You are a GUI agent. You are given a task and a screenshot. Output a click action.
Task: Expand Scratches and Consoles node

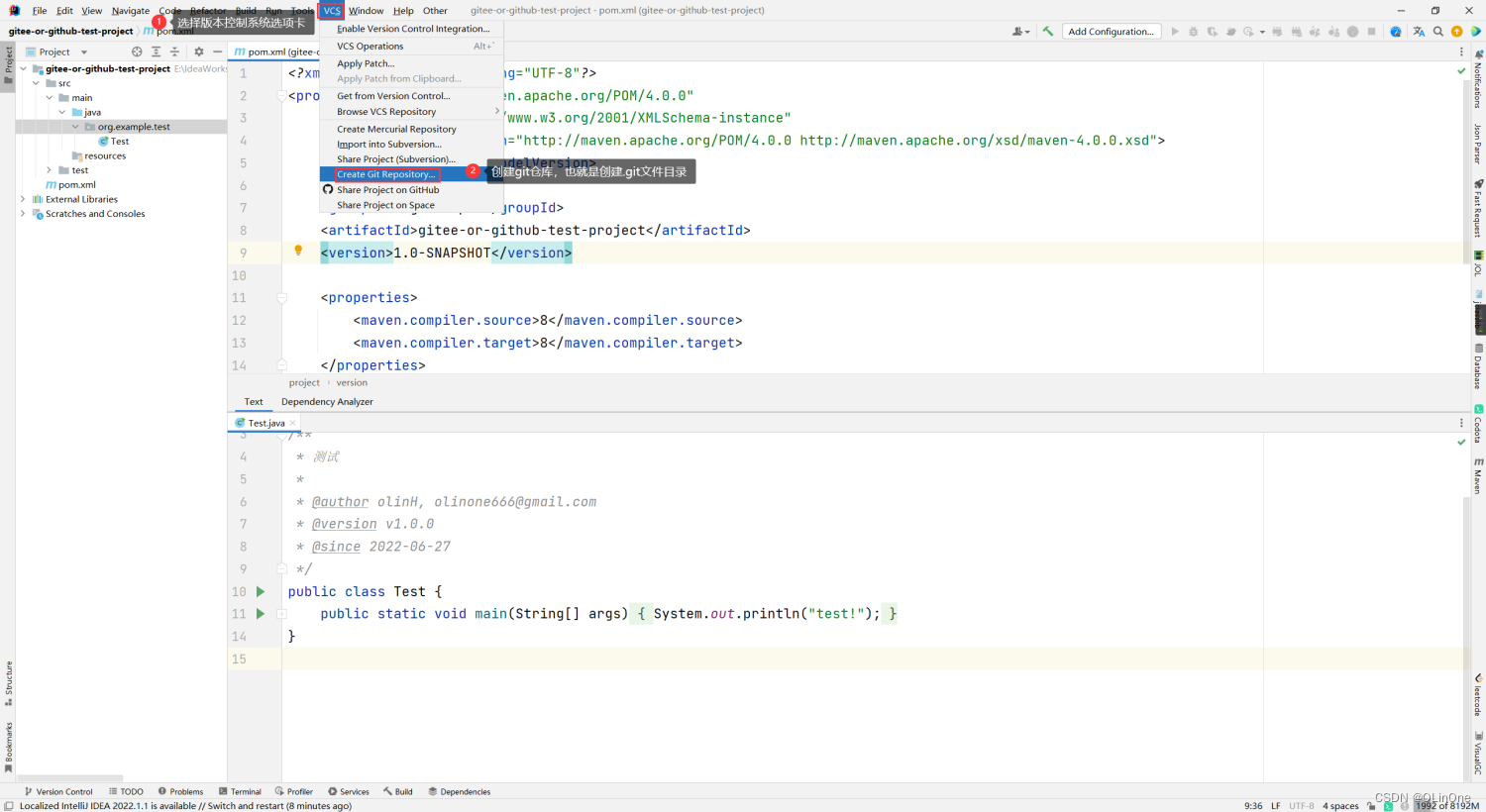coord(24,214)
